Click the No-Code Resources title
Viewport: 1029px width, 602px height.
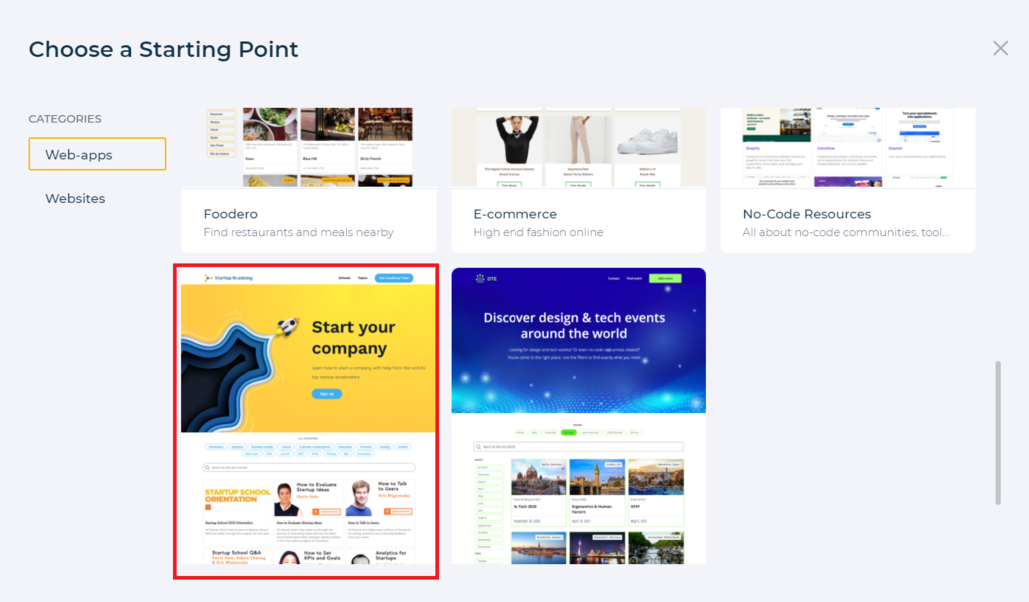tap(807, 214)
